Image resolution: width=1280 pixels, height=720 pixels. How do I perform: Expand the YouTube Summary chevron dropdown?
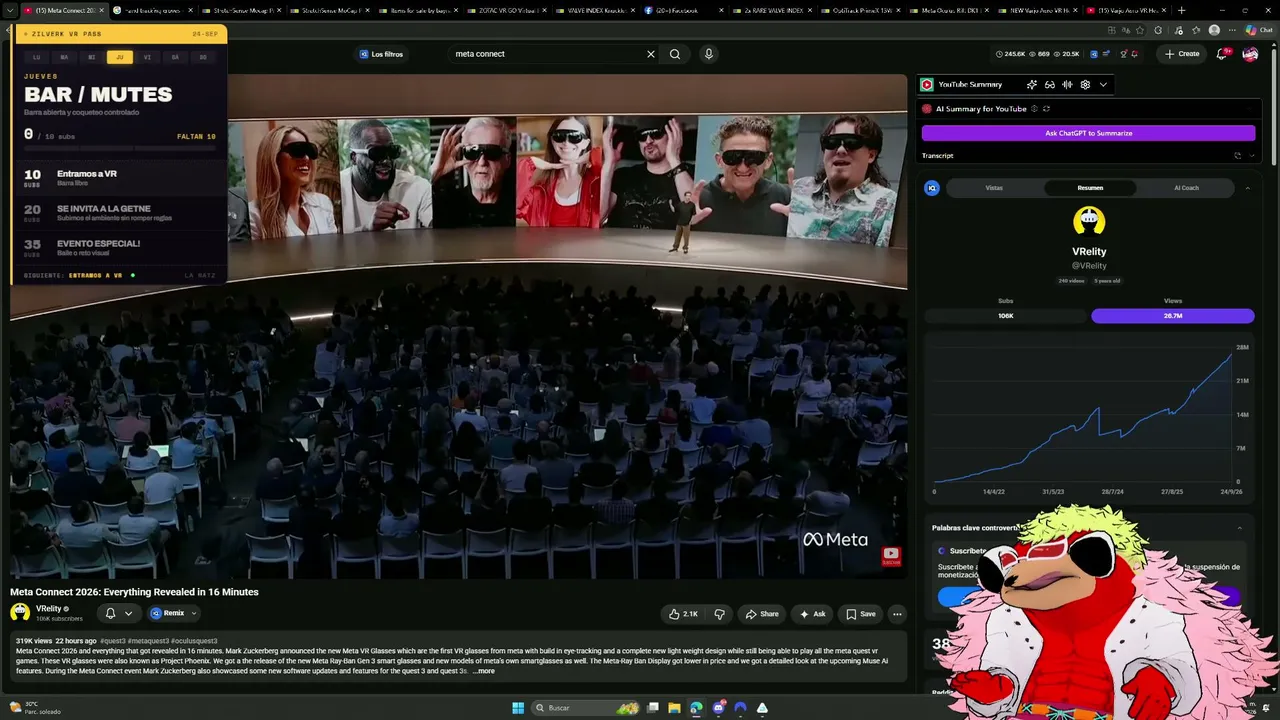click(1103, 85)
